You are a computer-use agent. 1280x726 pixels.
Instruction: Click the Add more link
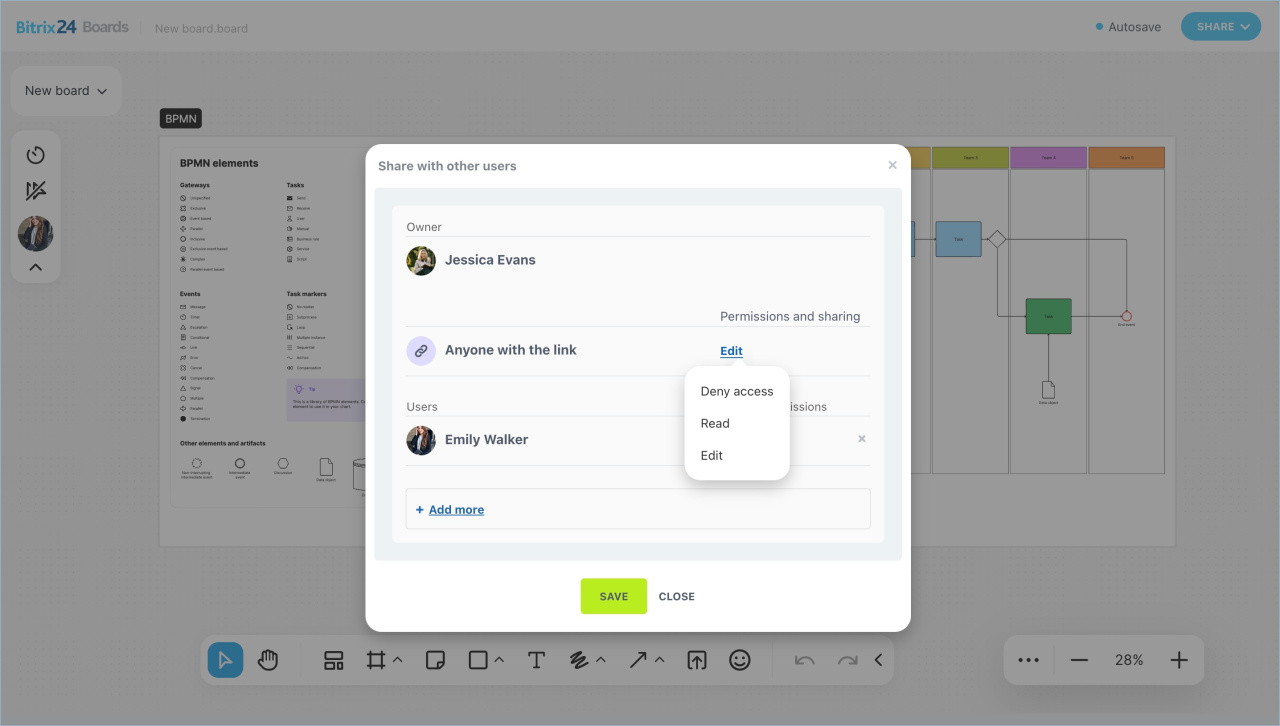[456, 510]
